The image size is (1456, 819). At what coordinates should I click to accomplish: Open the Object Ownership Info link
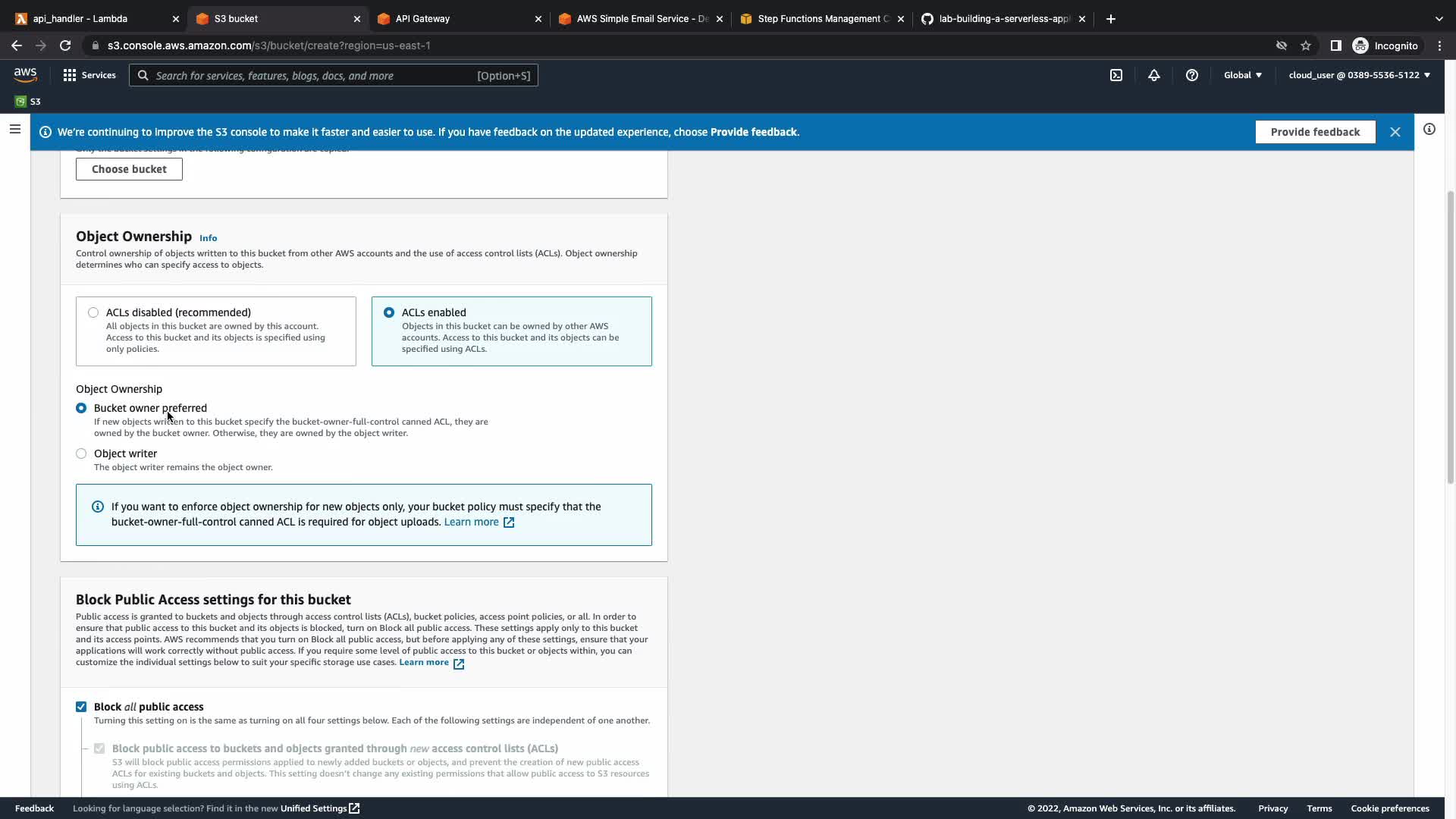(x=208, y=238)
